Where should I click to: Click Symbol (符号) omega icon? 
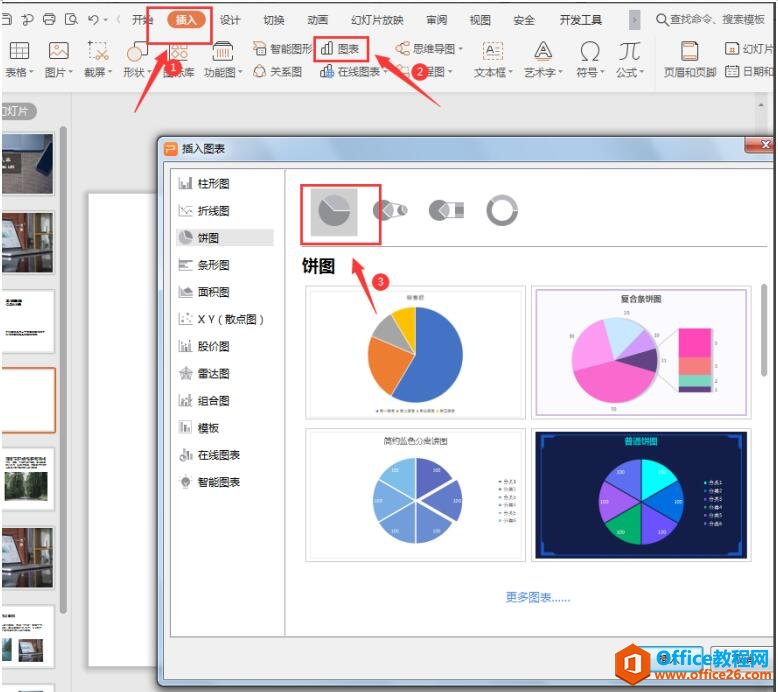click(589, 51)
